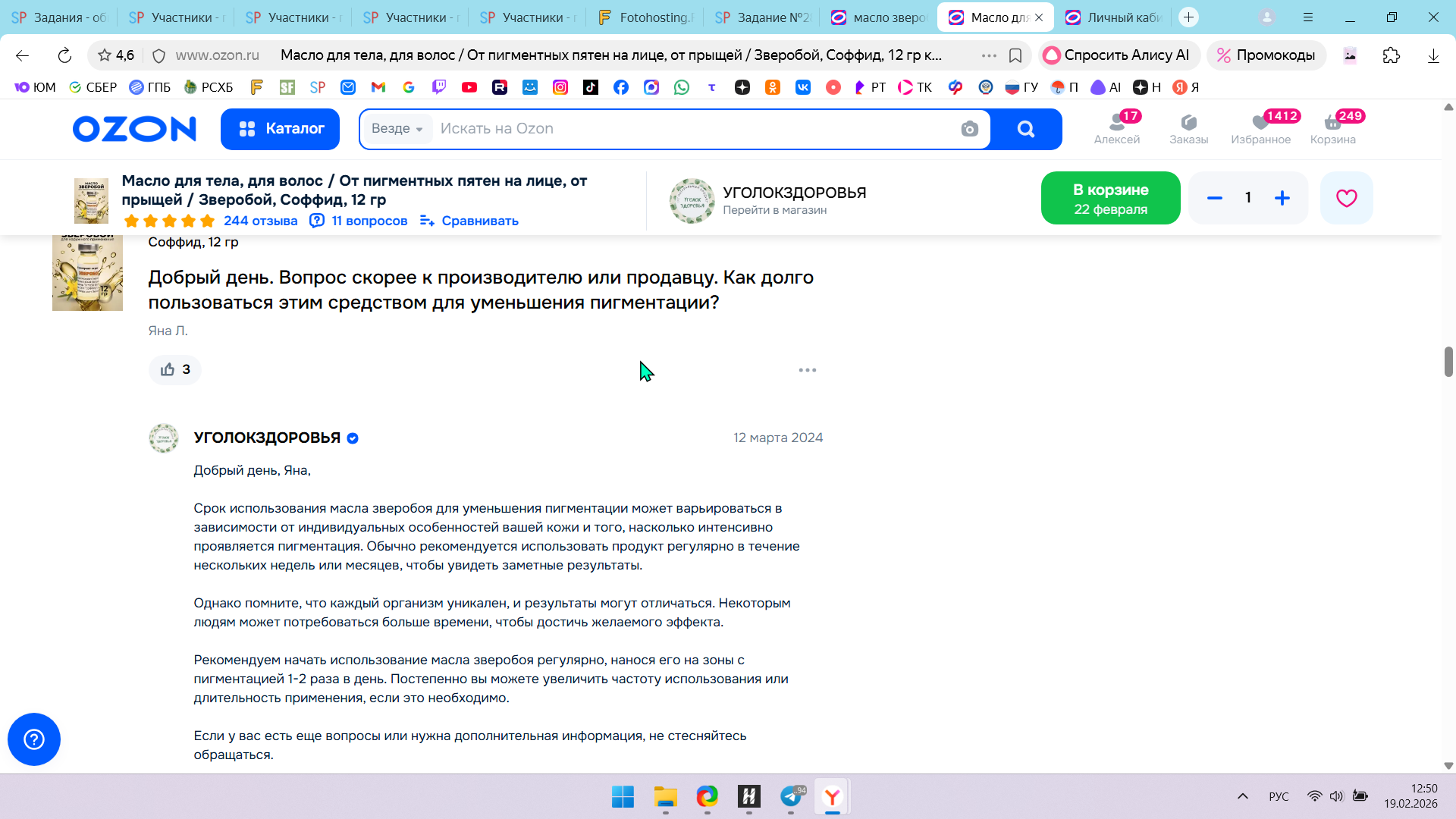The image size is (1456, 819).
Task: Expand the Везде search scope dropdown
Action: pos(397,129)
